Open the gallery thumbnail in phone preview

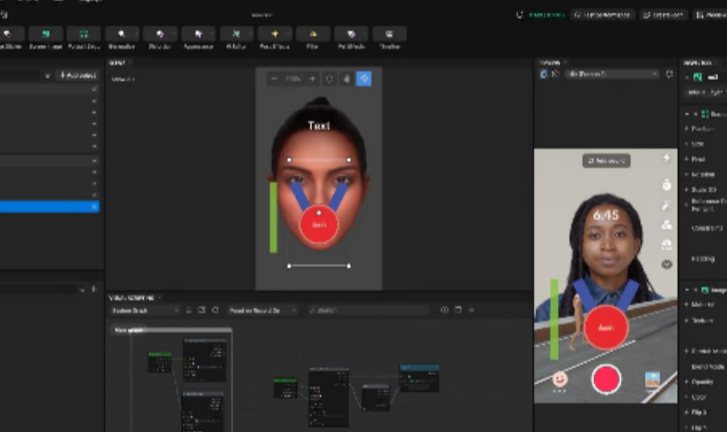pos(652,379)
